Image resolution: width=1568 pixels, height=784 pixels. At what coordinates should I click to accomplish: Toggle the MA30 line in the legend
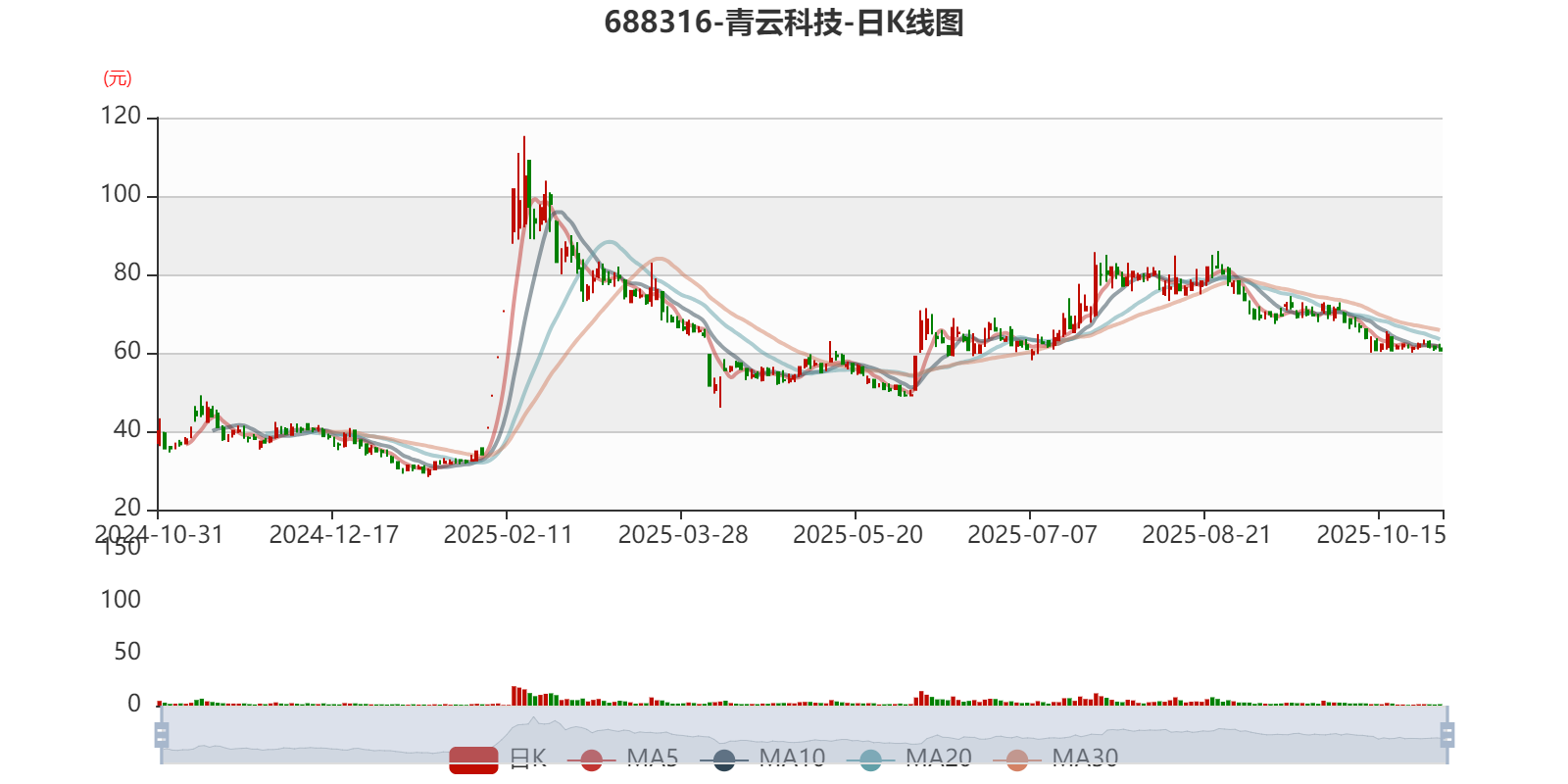click(1055, 759)
